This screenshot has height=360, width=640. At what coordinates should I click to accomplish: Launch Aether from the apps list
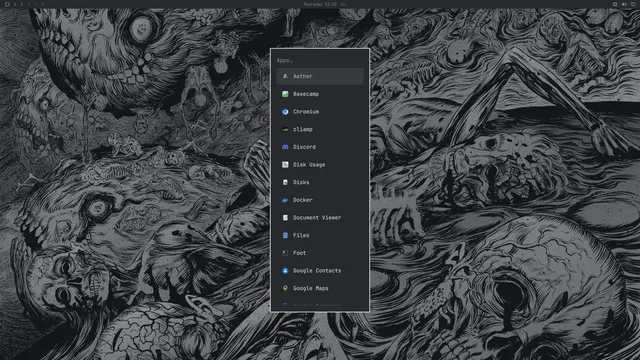point(320,76)
